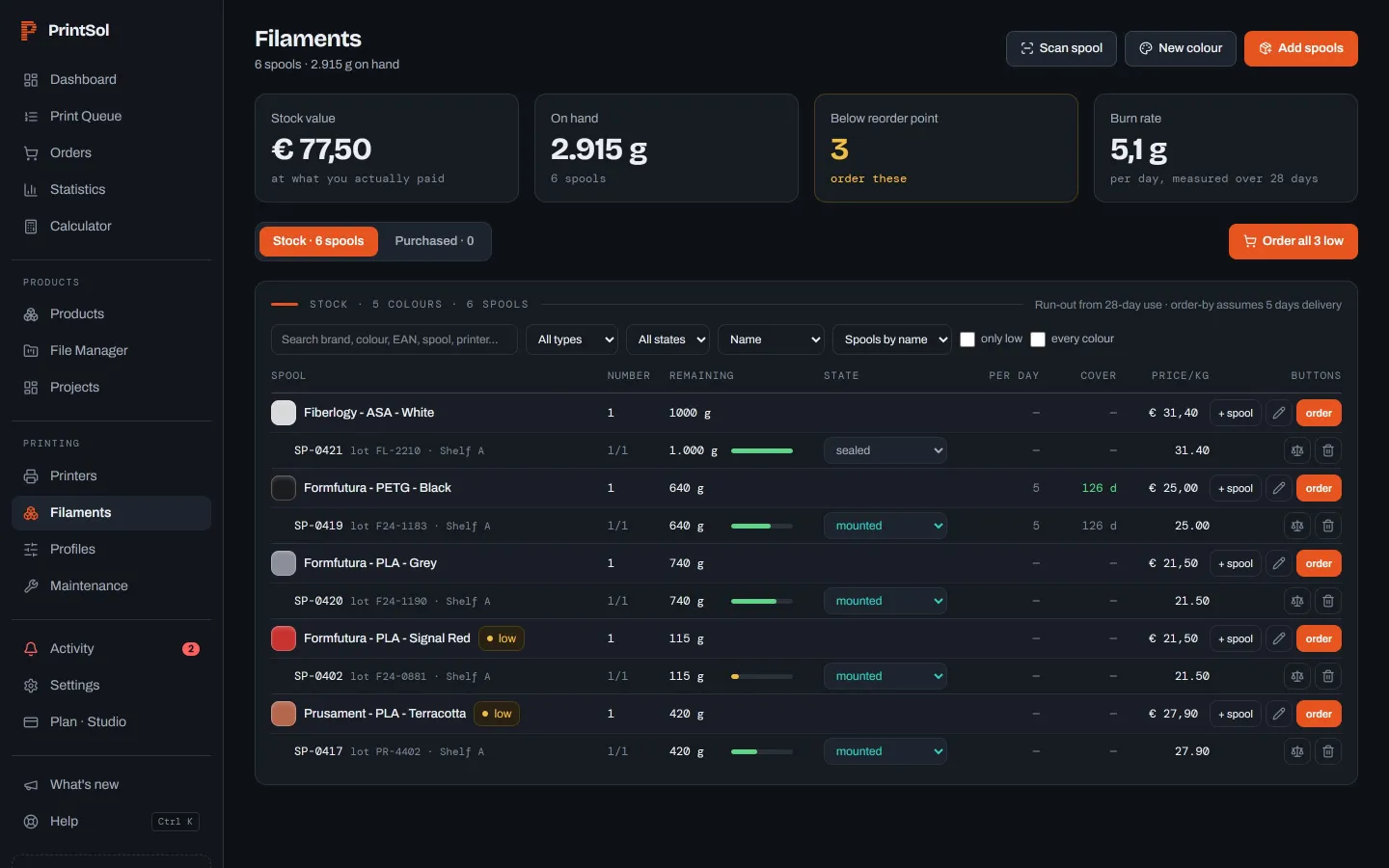Open the 'Name' sort dropdown
The width and height of the screenshot is (1389, 868).
pyautogui.click(x=771, y=339)
